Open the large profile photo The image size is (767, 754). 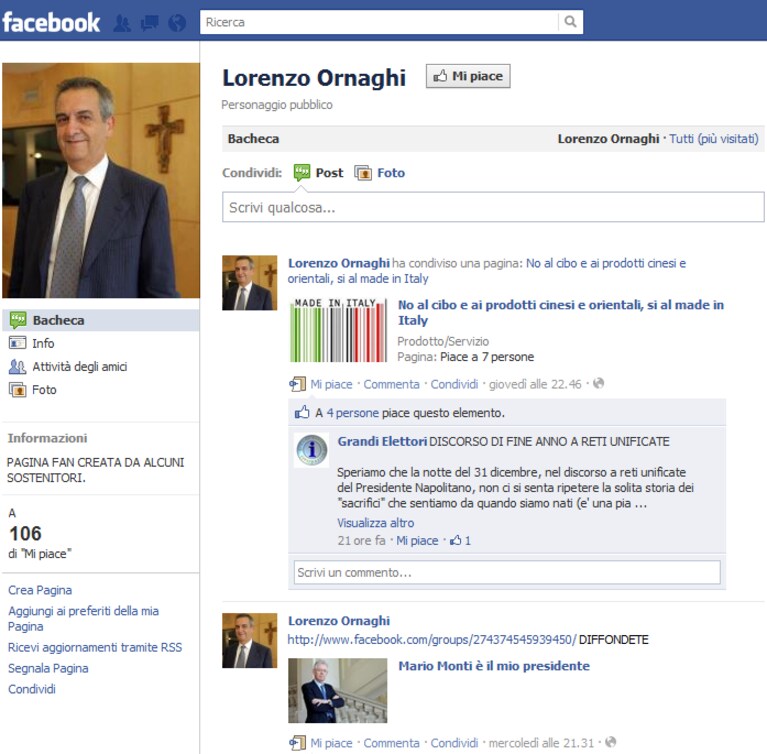101,180
